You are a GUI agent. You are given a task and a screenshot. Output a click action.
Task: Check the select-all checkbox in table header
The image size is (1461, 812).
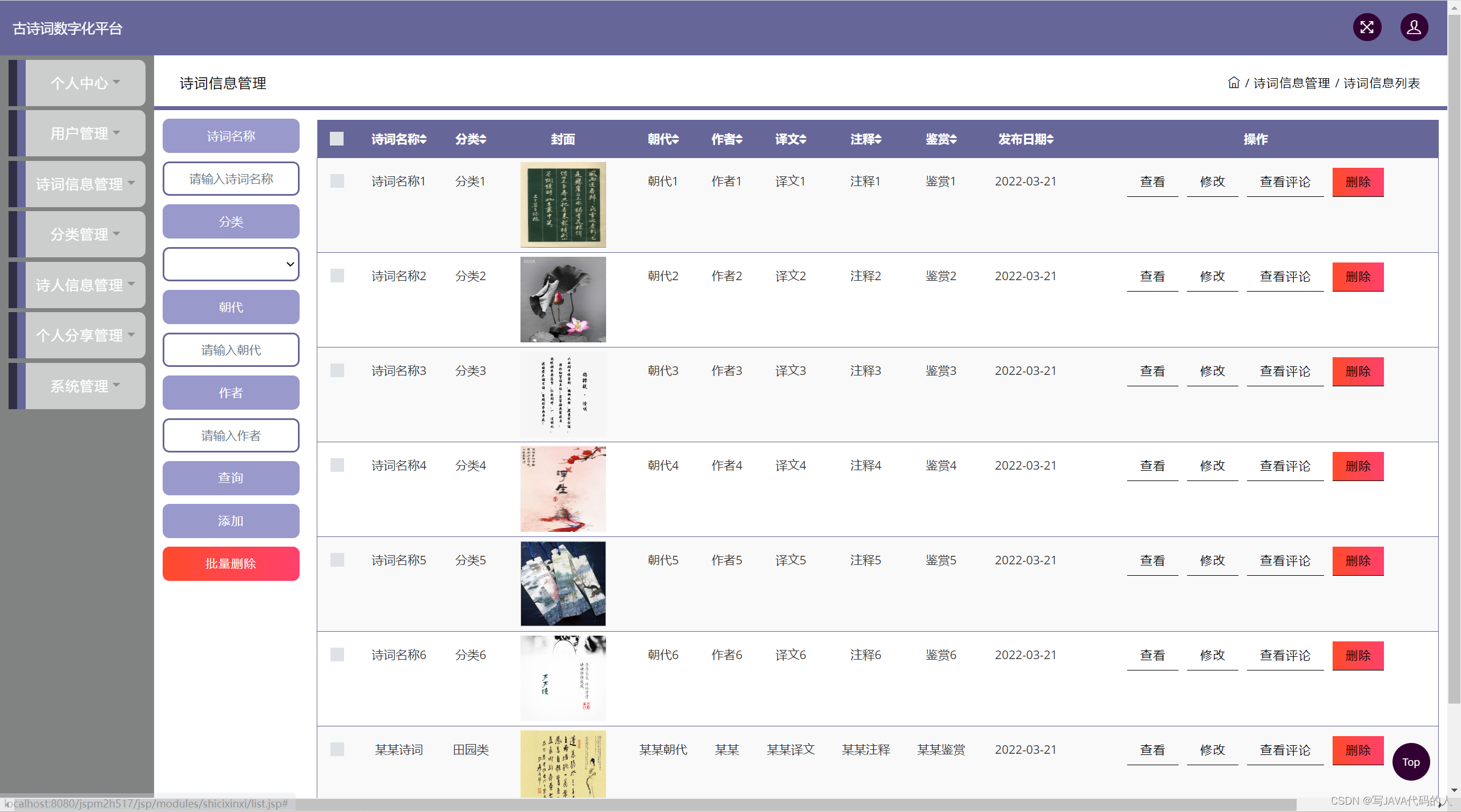(x=337, y=139)
